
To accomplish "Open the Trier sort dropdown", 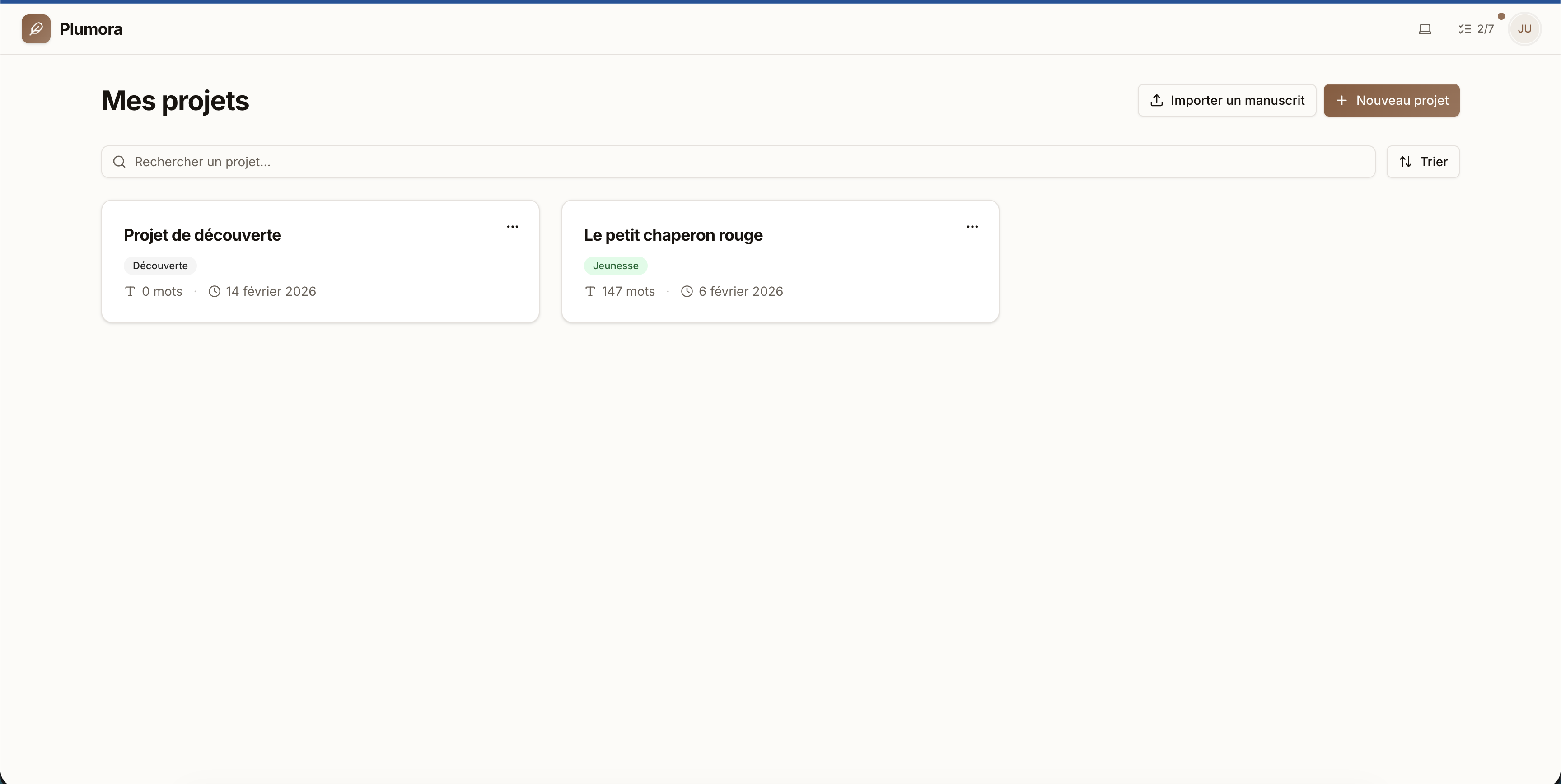I will [1422, 162].
